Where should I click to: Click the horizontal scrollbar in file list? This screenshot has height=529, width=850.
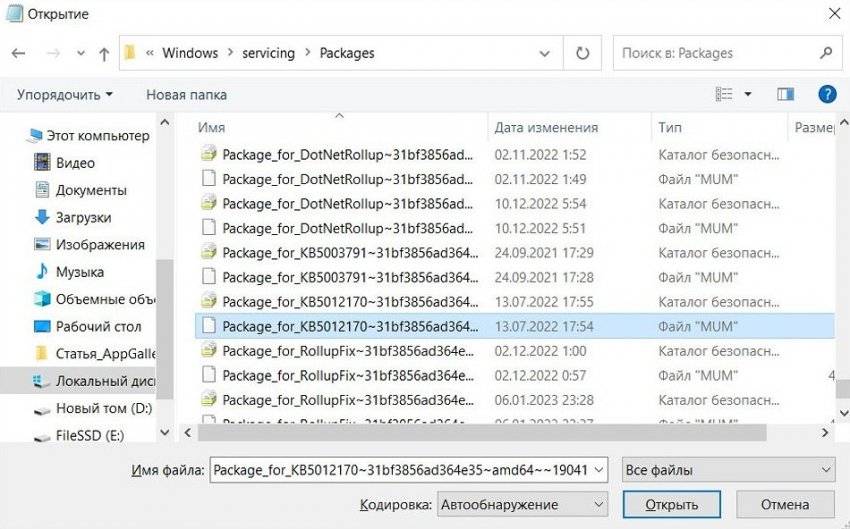(x=480, y=432)
